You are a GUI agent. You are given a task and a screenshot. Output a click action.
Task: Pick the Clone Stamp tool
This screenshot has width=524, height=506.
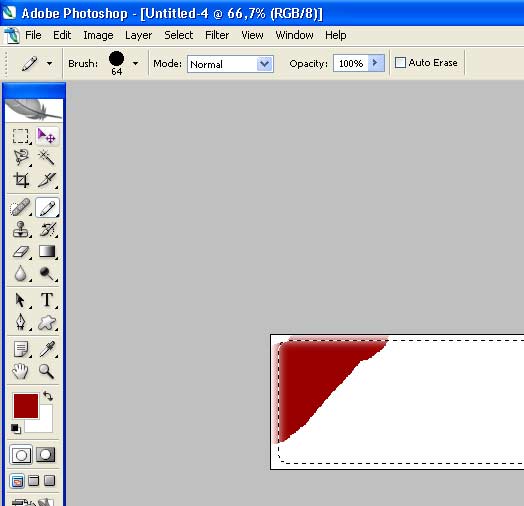tap(21, 229)
